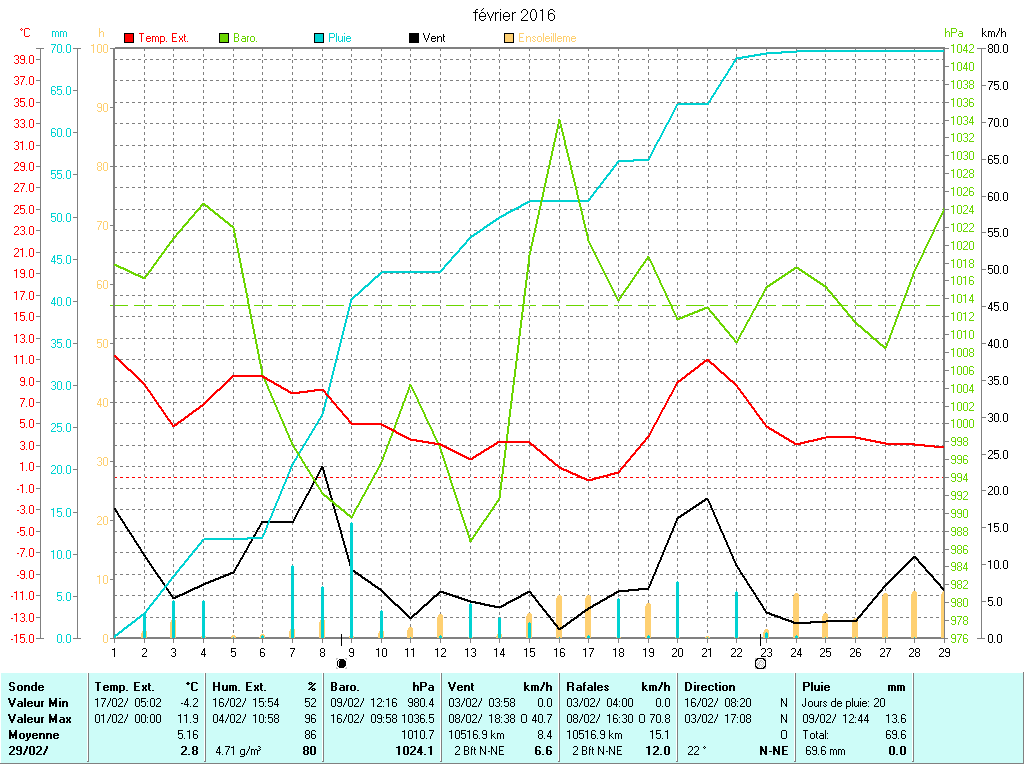Image resolution: width=1024 pixels, height=764 pixels.
Task: Click the current barometer value 1024.1
Action: [x=417, y=750]
